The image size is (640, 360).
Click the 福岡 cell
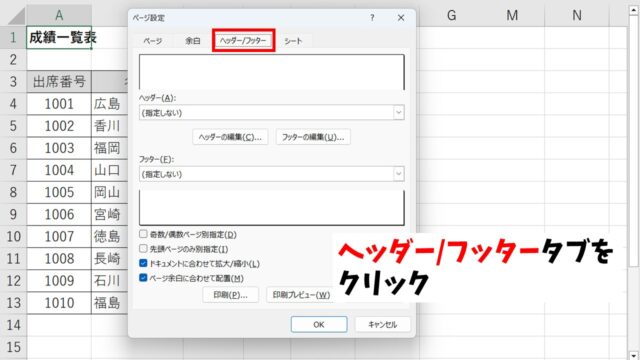109,148
